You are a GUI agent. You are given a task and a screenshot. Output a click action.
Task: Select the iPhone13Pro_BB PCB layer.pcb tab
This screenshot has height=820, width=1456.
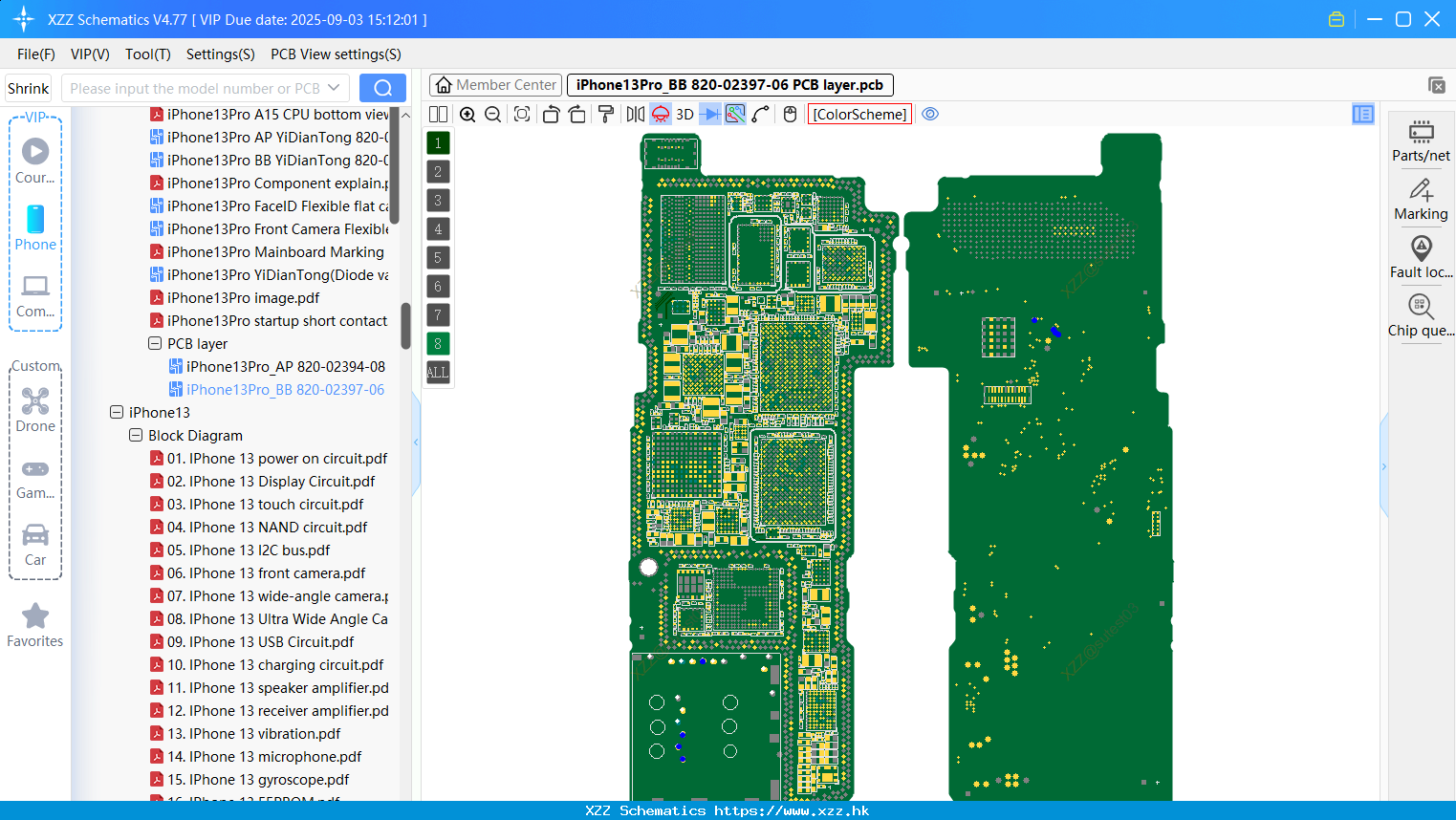point(729,85)
